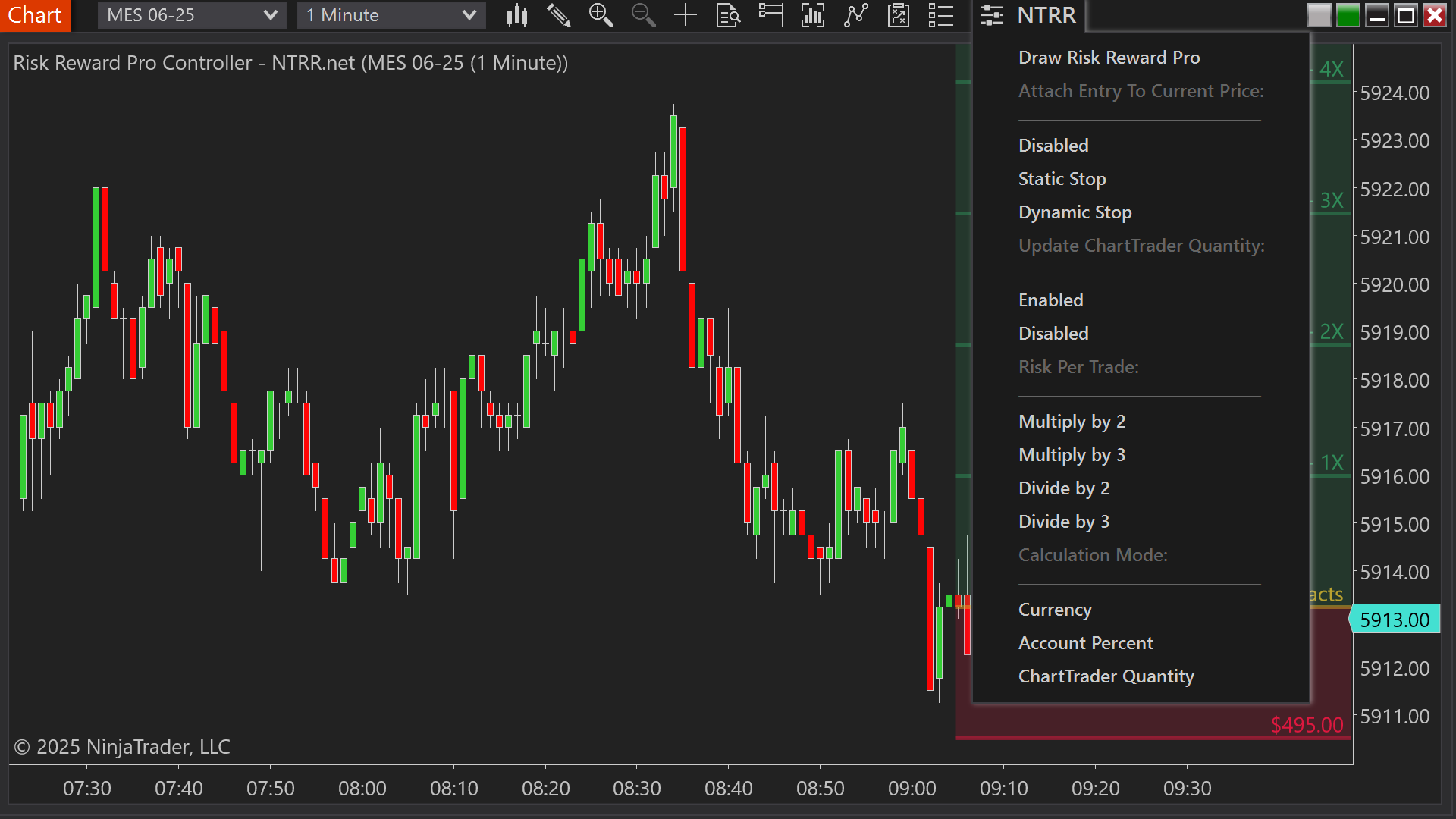
Task: Open the 1 Minute interval dropdown
Action: (391, 14)
